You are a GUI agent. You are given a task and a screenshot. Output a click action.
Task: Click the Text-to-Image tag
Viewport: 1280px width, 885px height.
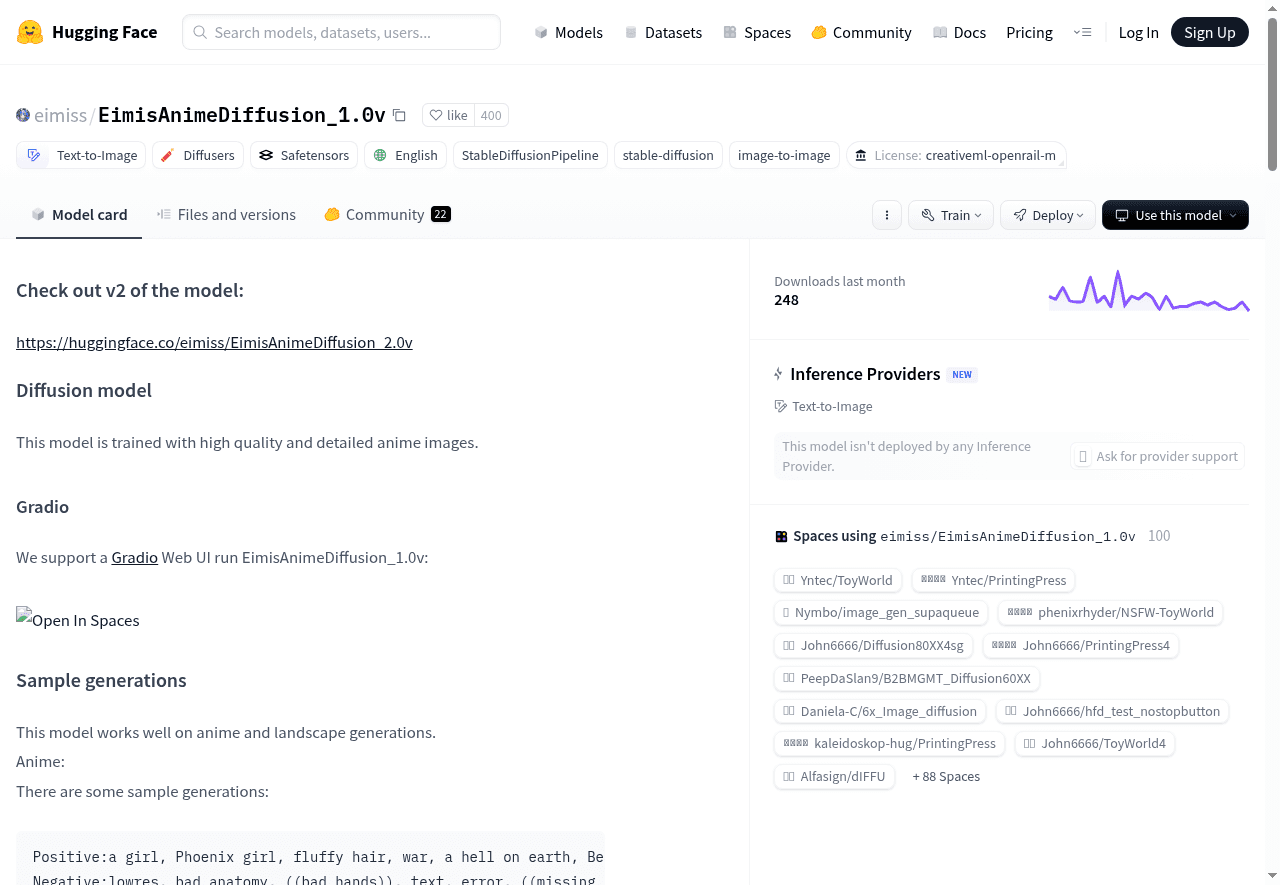click(82, 155)
